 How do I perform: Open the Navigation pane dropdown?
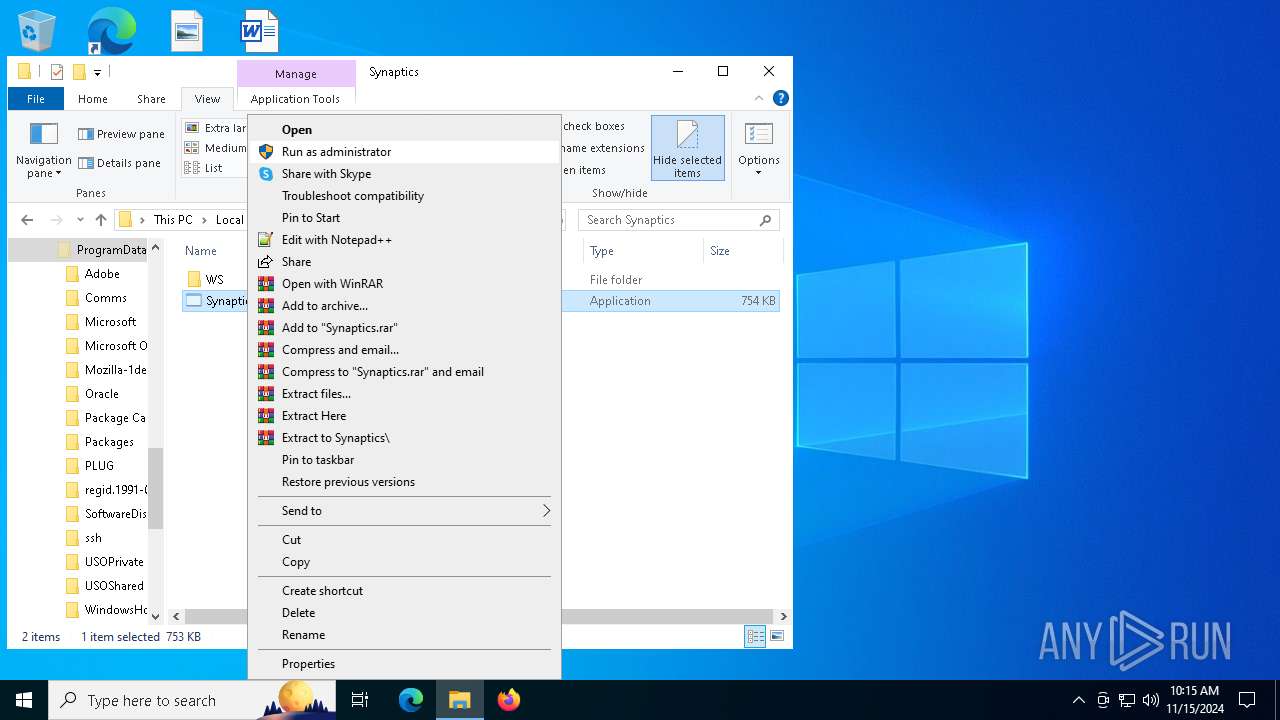click(x=43, y=166)
